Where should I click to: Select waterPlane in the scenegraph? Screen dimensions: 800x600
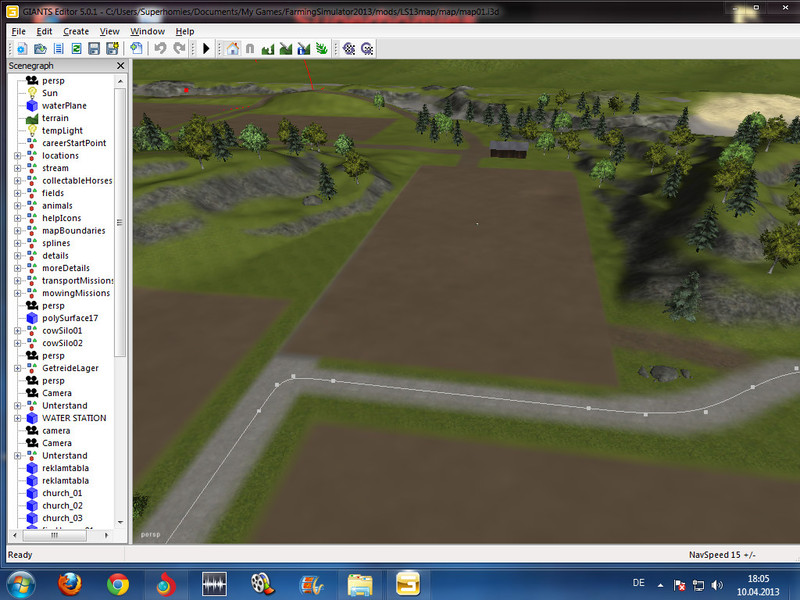coord(64,106)
